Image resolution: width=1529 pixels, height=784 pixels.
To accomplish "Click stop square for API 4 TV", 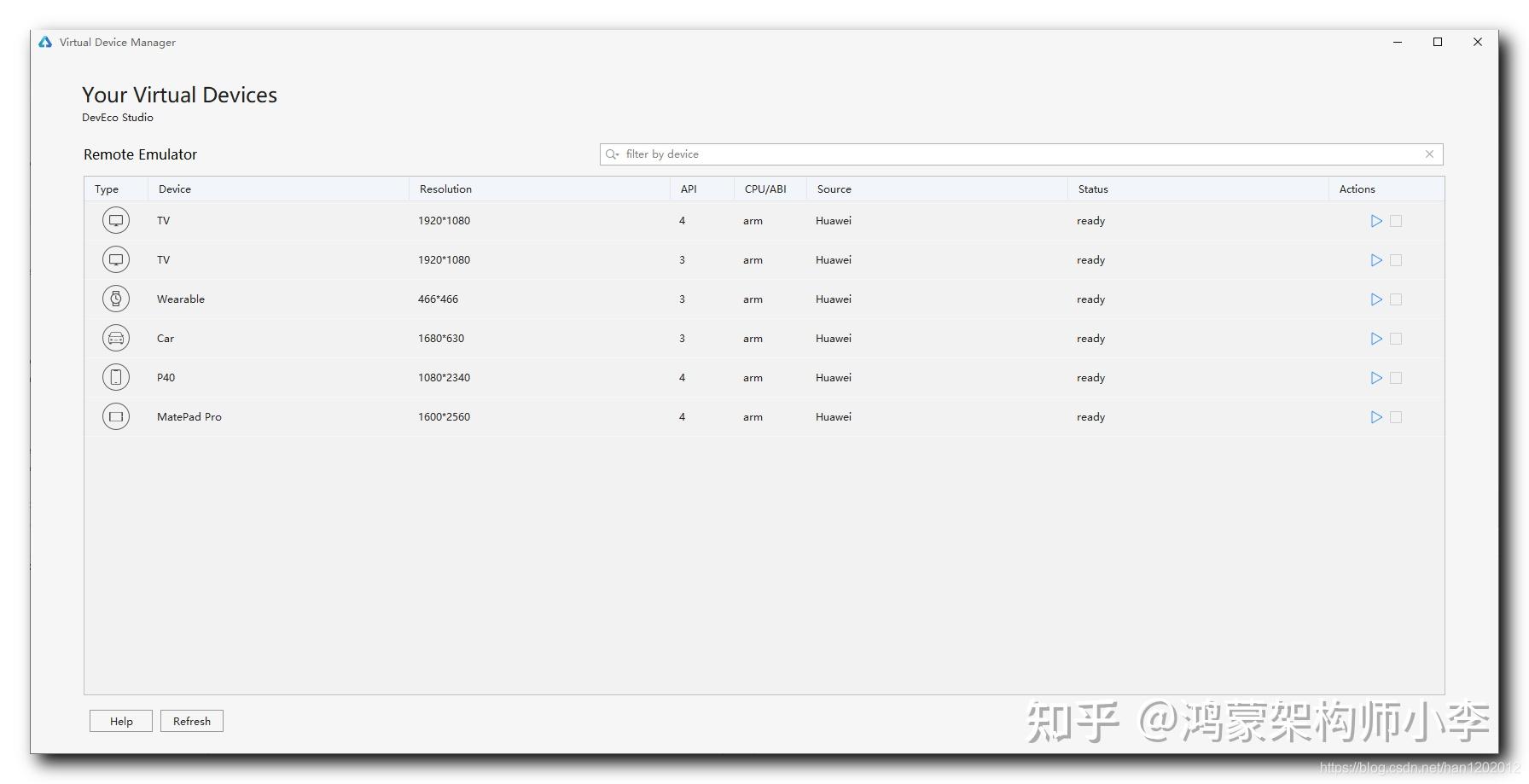I will pos(1396,221).
